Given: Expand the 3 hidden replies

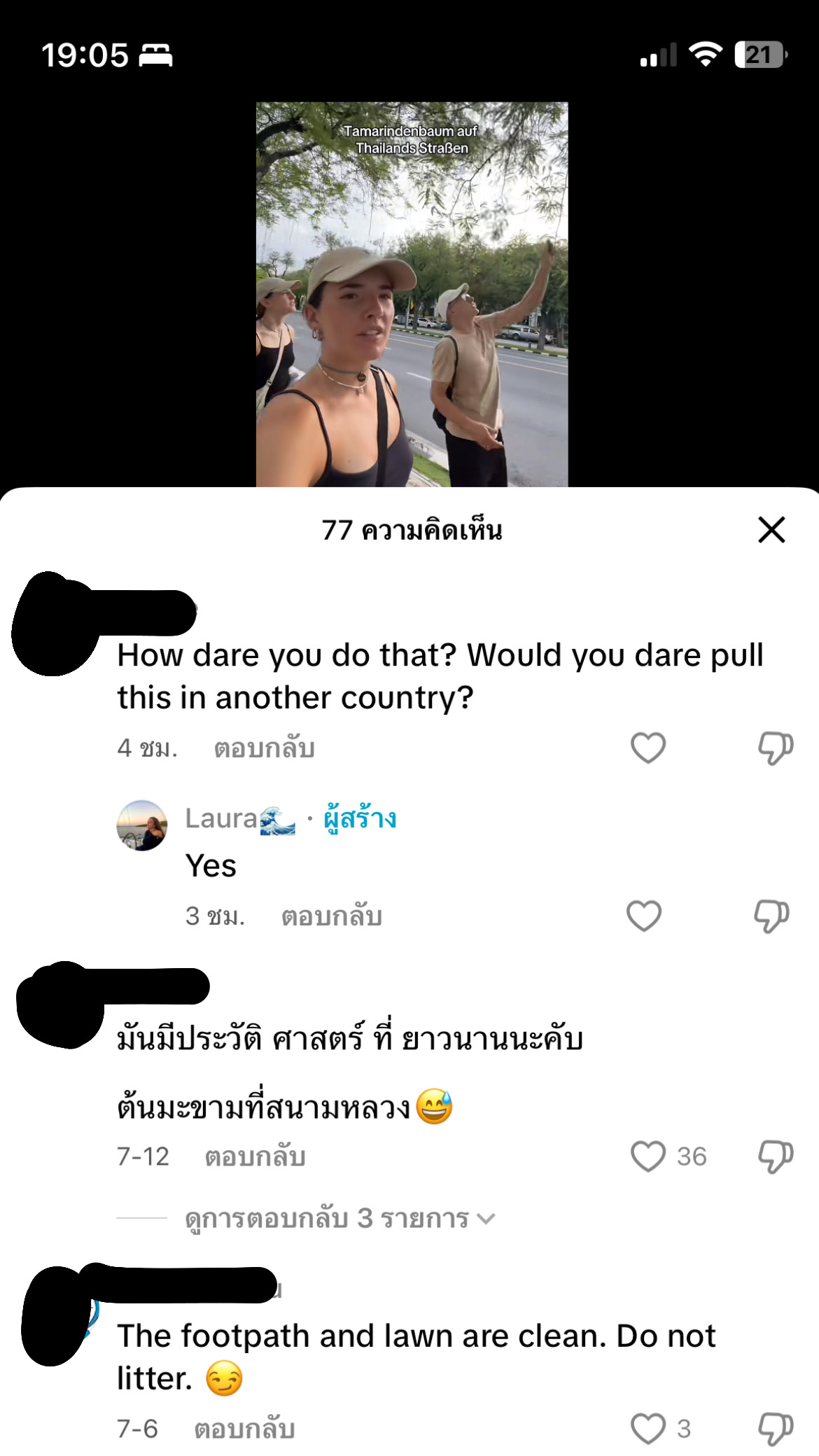Looking at the screenshot, I should 340,1219.
